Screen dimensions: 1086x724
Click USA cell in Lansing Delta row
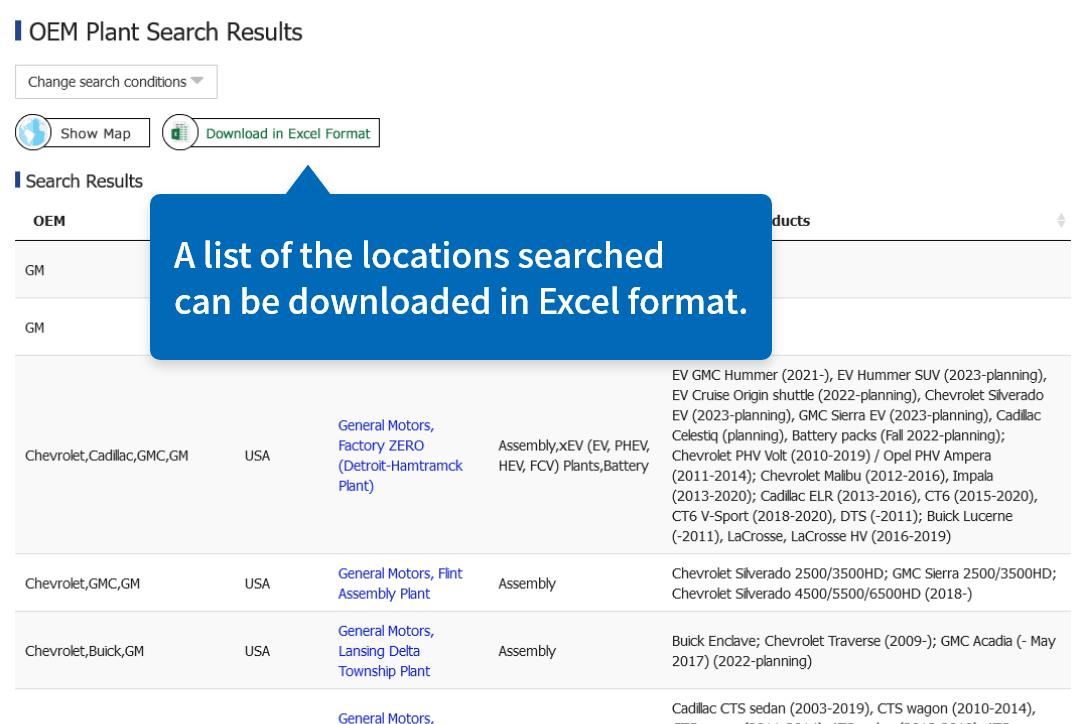point(257,651)
